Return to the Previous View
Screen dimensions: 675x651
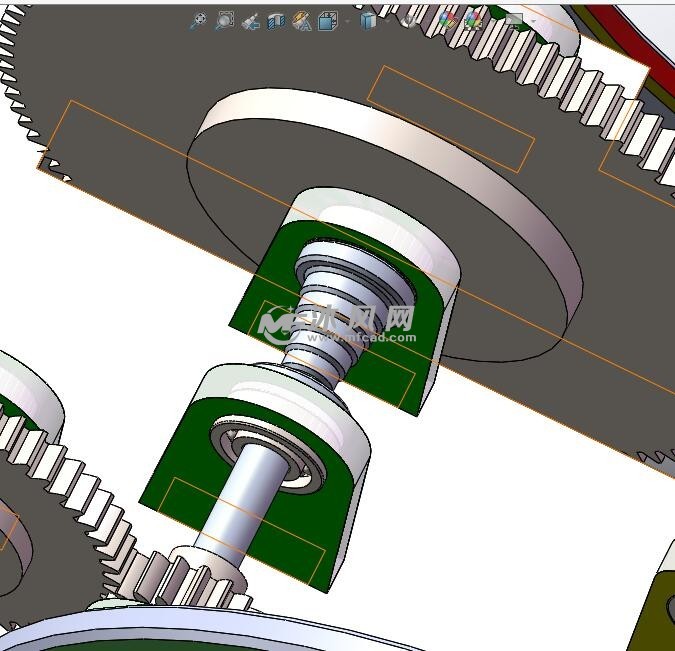point(250,21)
